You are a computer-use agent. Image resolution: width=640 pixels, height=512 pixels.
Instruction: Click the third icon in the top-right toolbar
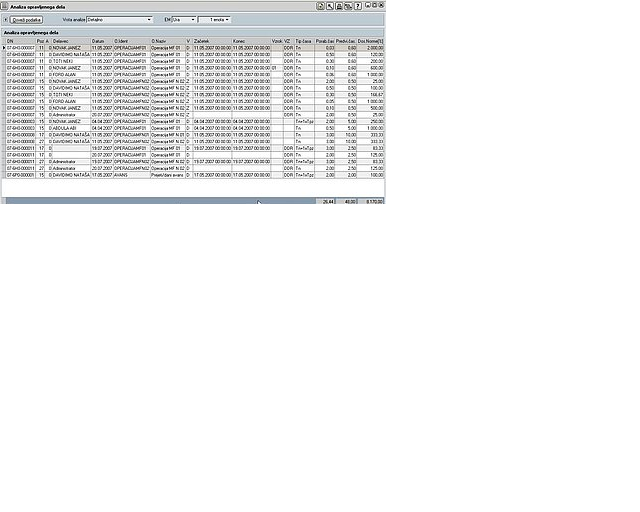(x=338, y=6)
